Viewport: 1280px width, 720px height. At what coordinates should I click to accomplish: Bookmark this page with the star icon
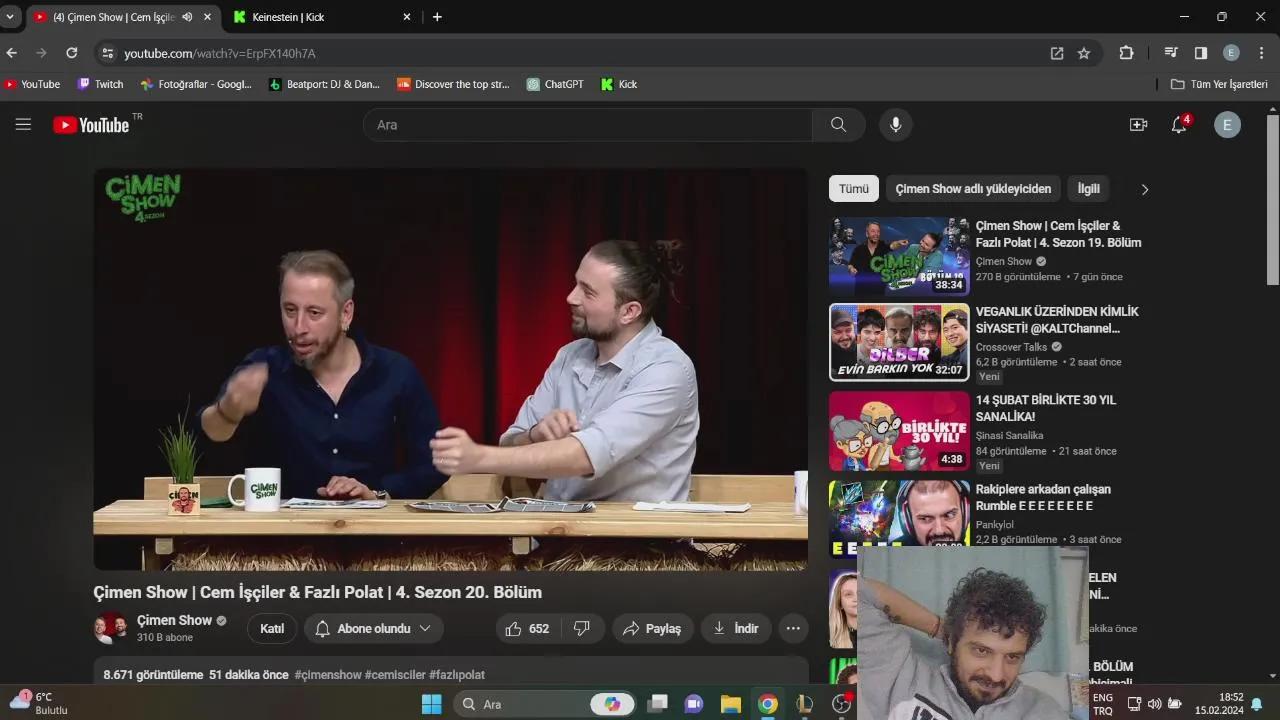(1084, 53)
